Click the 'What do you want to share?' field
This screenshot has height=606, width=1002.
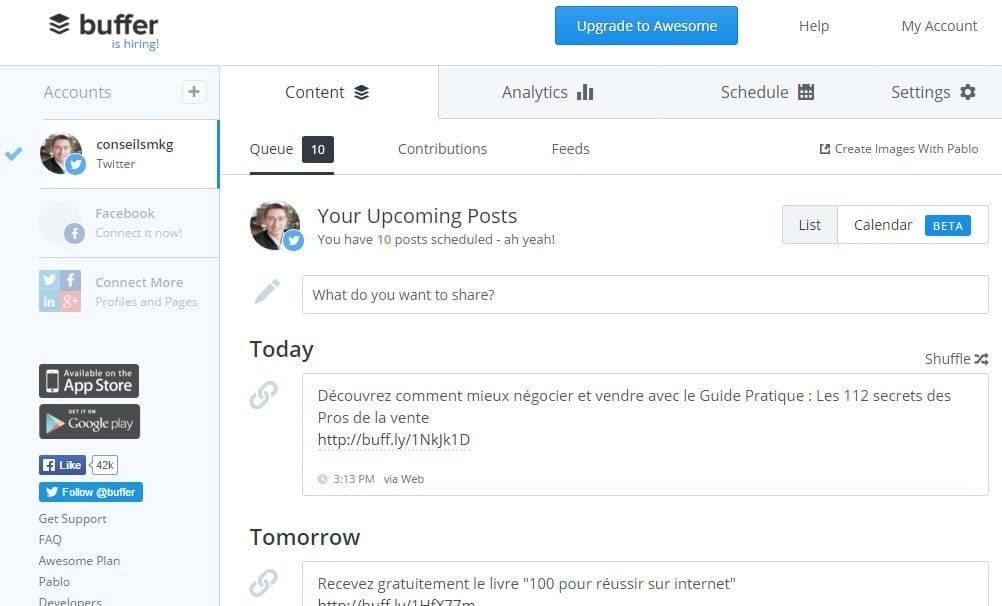coord(645,295)
